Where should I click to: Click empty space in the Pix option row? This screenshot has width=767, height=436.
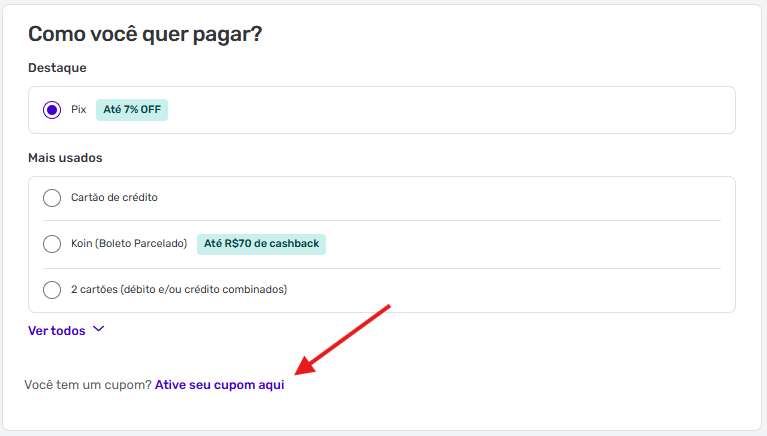tap(450, 110)
